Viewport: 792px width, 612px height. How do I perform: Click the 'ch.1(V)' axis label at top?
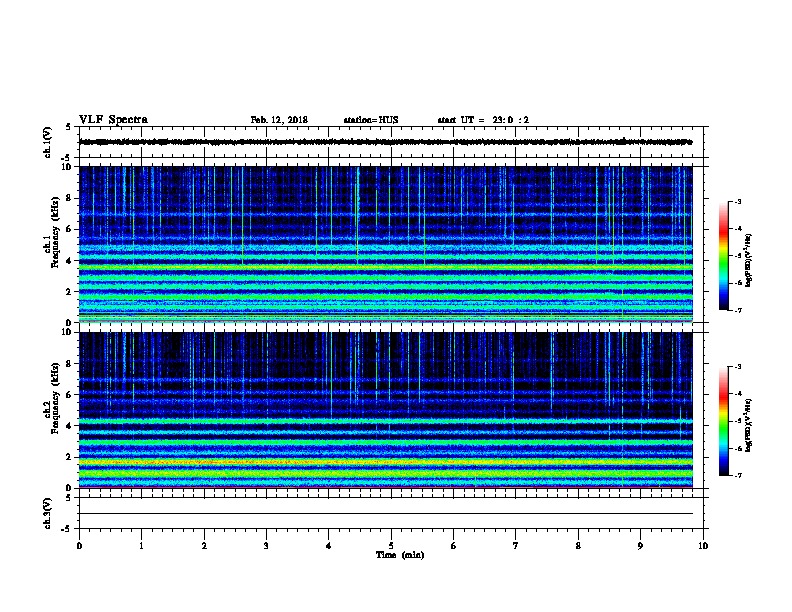point(48,142)
